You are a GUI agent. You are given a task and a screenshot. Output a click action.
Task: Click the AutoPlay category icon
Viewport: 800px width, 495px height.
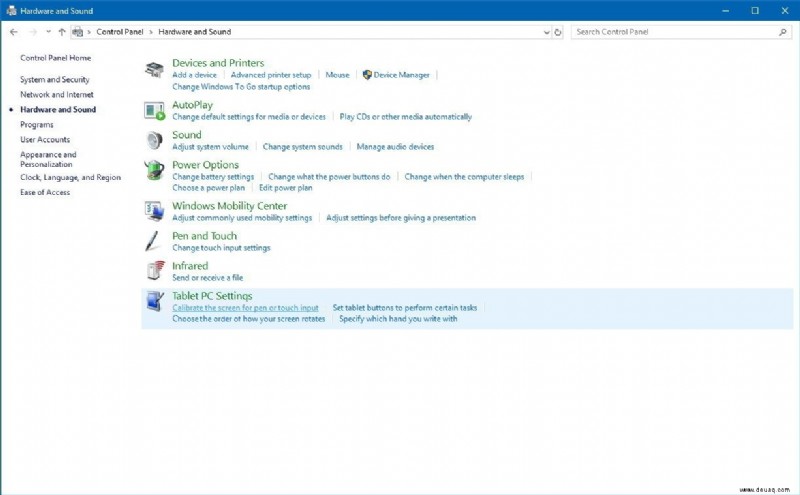(x=154, y=111)
